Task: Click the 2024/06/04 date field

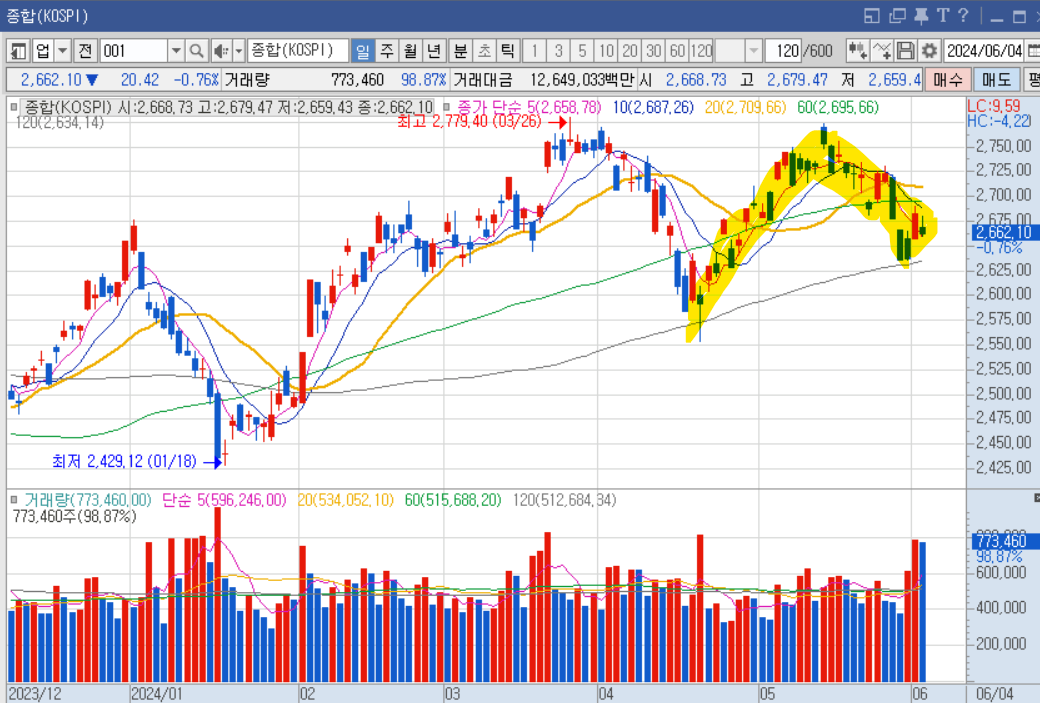Action: tap(984, 50)
